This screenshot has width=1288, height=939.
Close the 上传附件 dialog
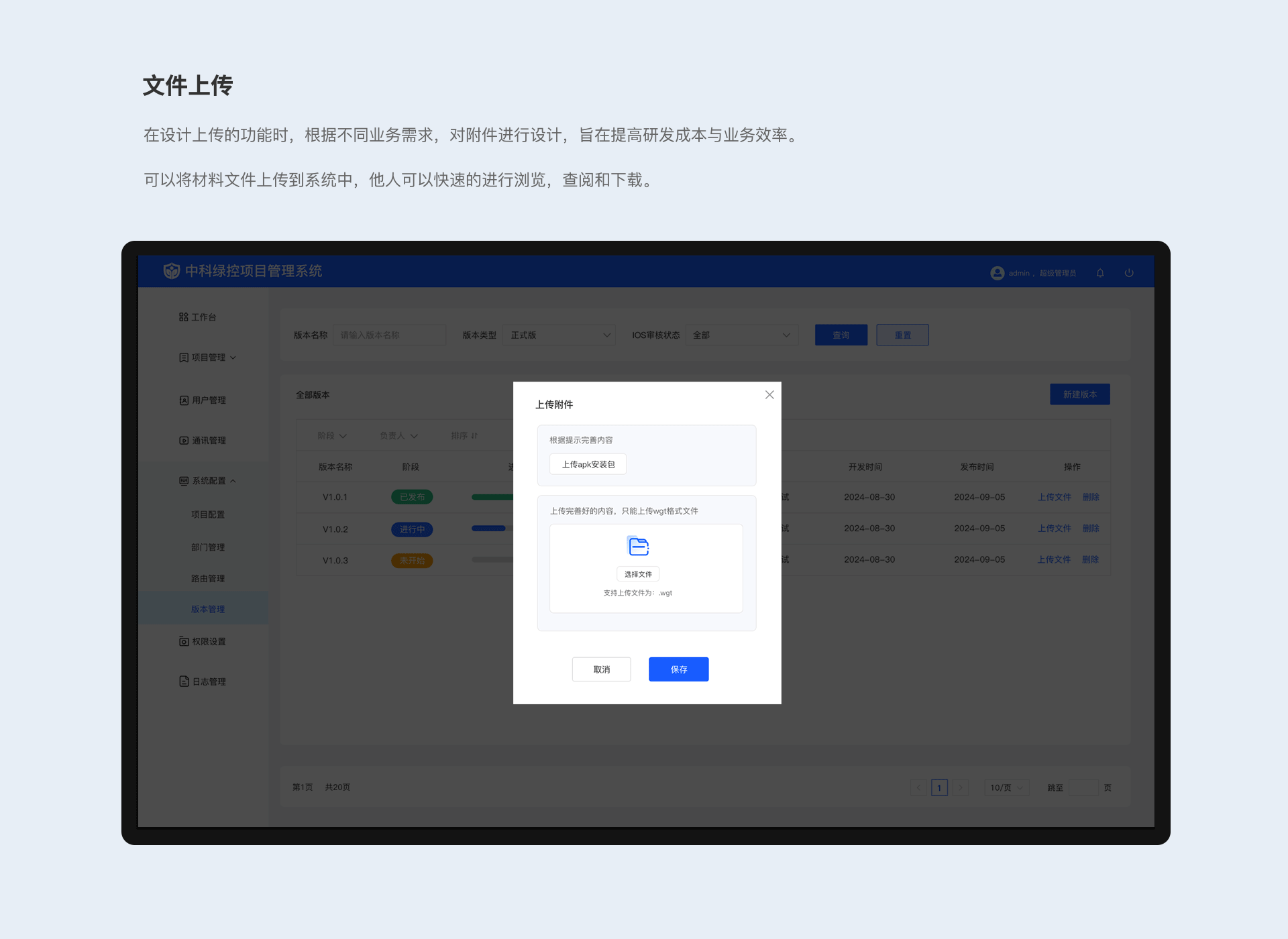[769, 395]
